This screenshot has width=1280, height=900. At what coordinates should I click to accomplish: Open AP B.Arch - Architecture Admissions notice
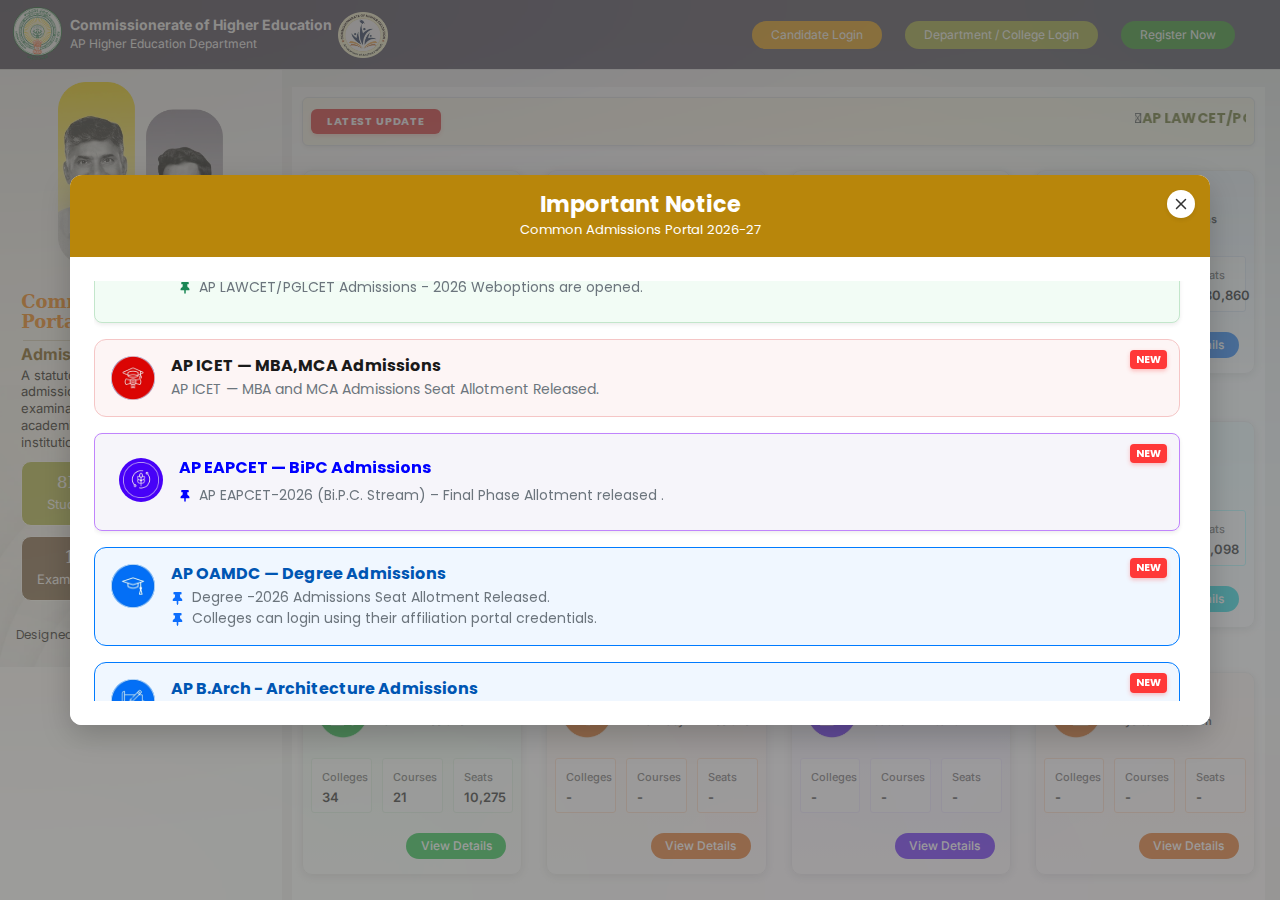pyautogui.click(x=637, y=682)
